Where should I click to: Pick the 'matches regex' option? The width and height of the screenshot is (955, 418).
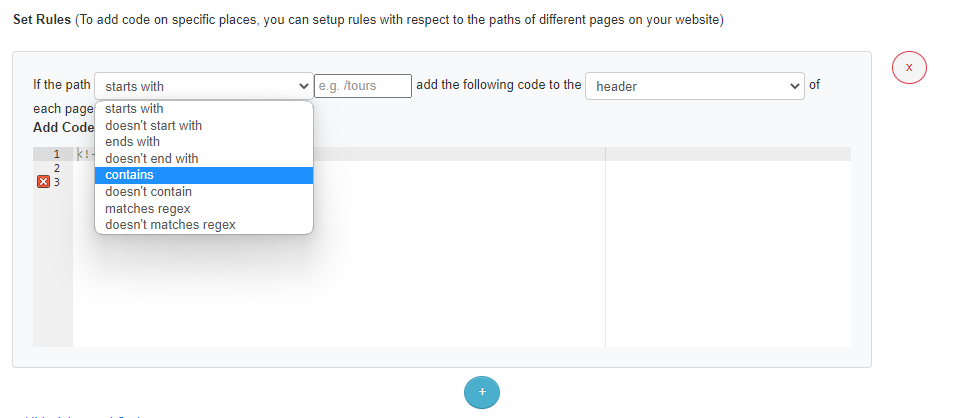coord(147,208)
